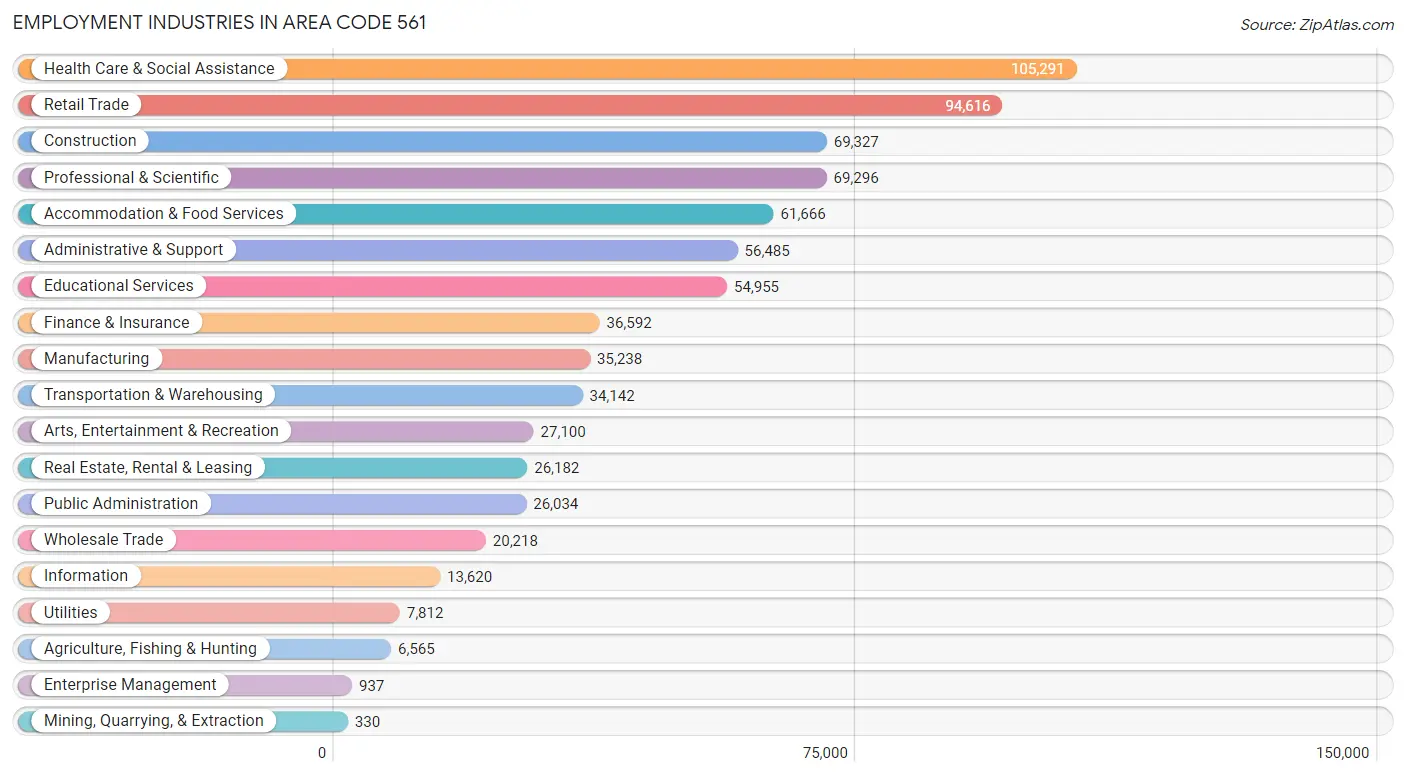Click the 27,100 value

[563, 432]
